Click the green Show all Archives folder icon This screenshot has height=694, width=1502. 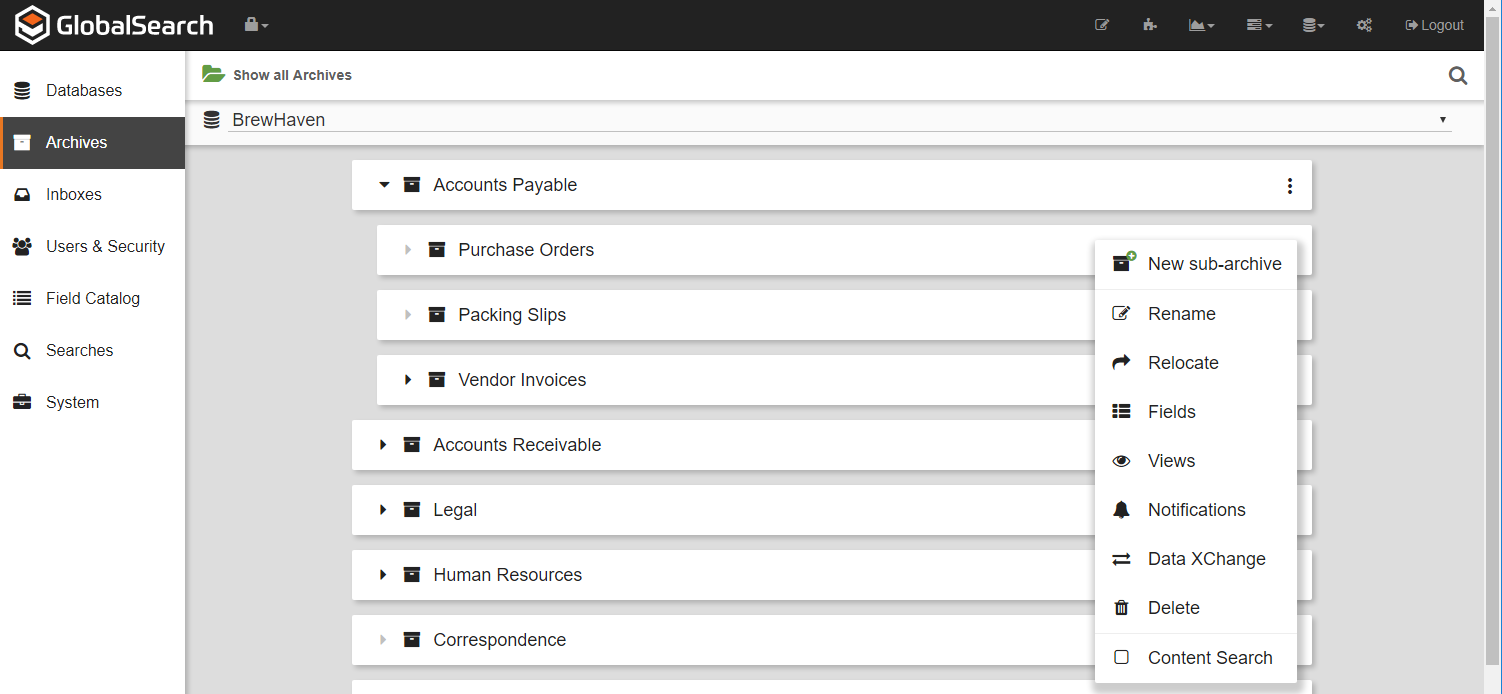213,74
